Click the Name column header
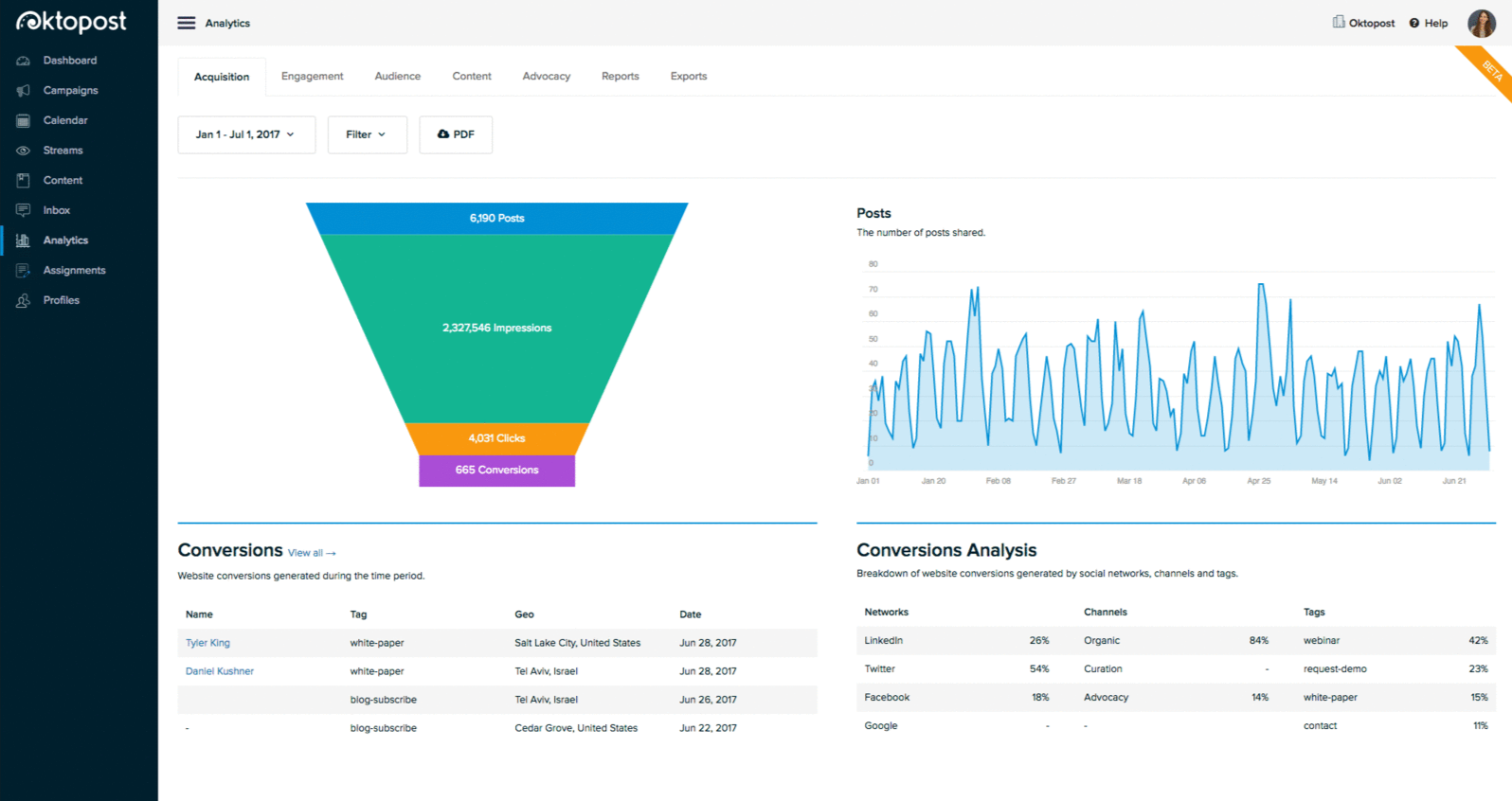This screenshot has width=1512, height=801. click(199, 614)
